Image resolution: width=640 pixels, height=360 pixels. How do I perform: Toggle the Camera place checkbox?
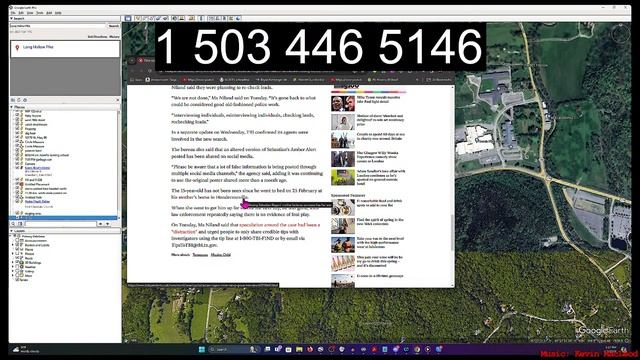[x=17, y=164]
